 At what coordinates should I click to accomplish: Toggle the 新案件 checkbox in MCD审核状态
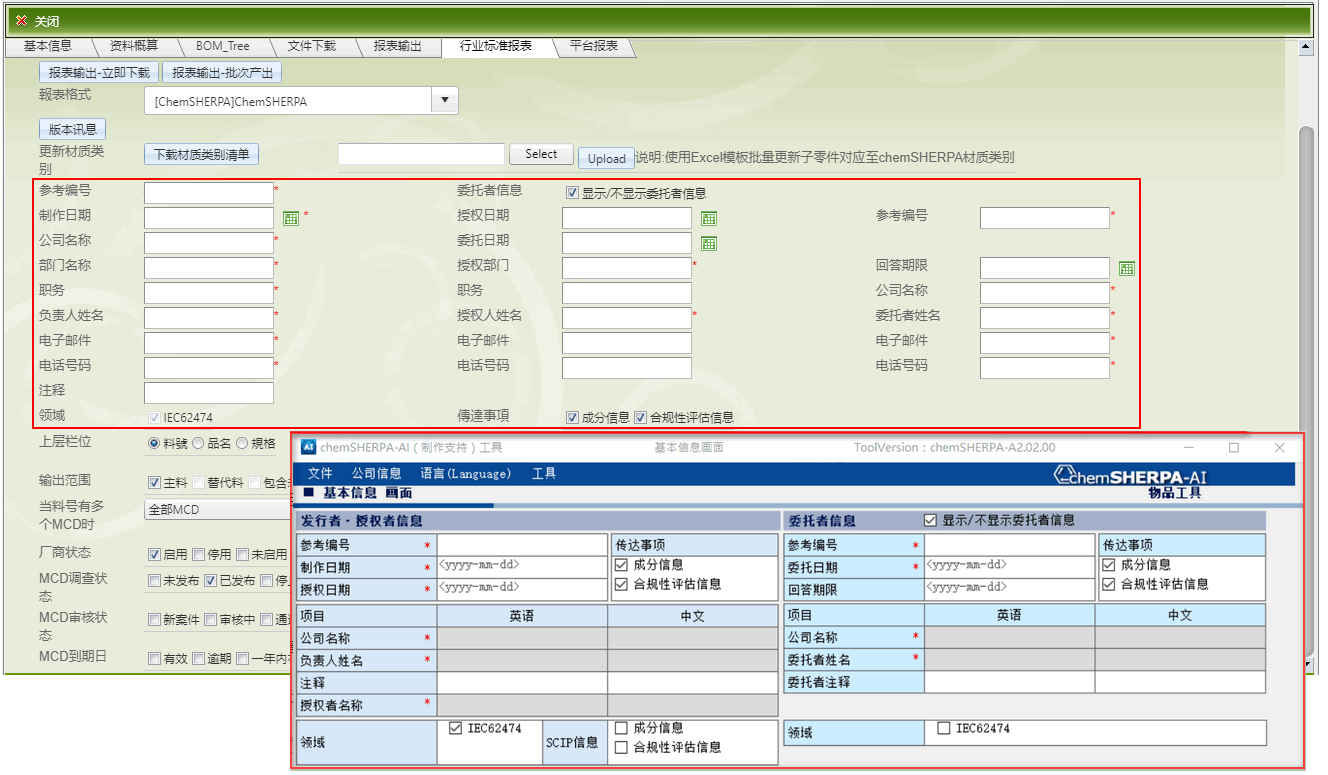155,620
